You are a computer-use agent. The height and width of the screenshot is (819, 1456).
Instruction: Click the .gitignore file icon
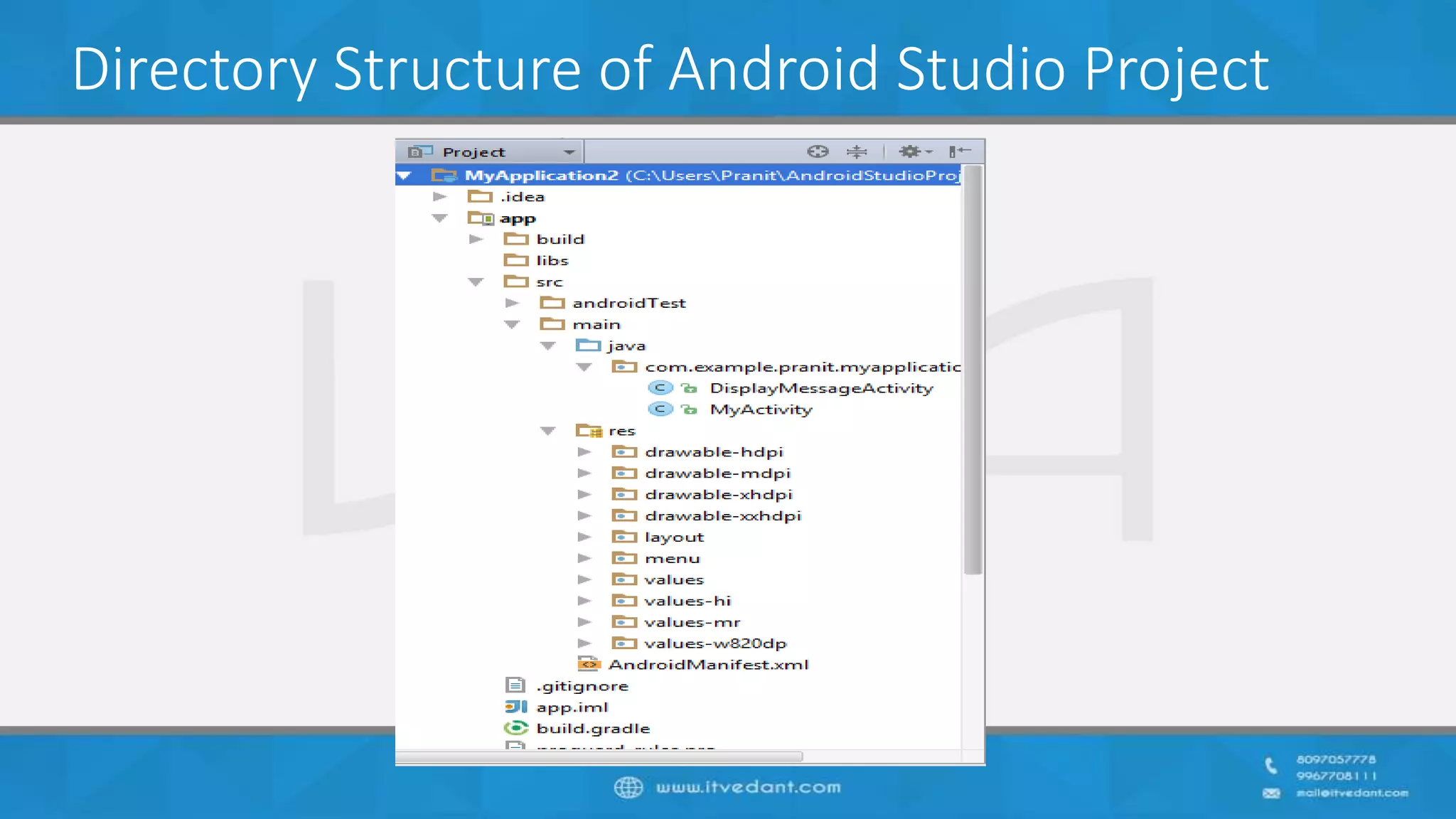pos(515,685)
